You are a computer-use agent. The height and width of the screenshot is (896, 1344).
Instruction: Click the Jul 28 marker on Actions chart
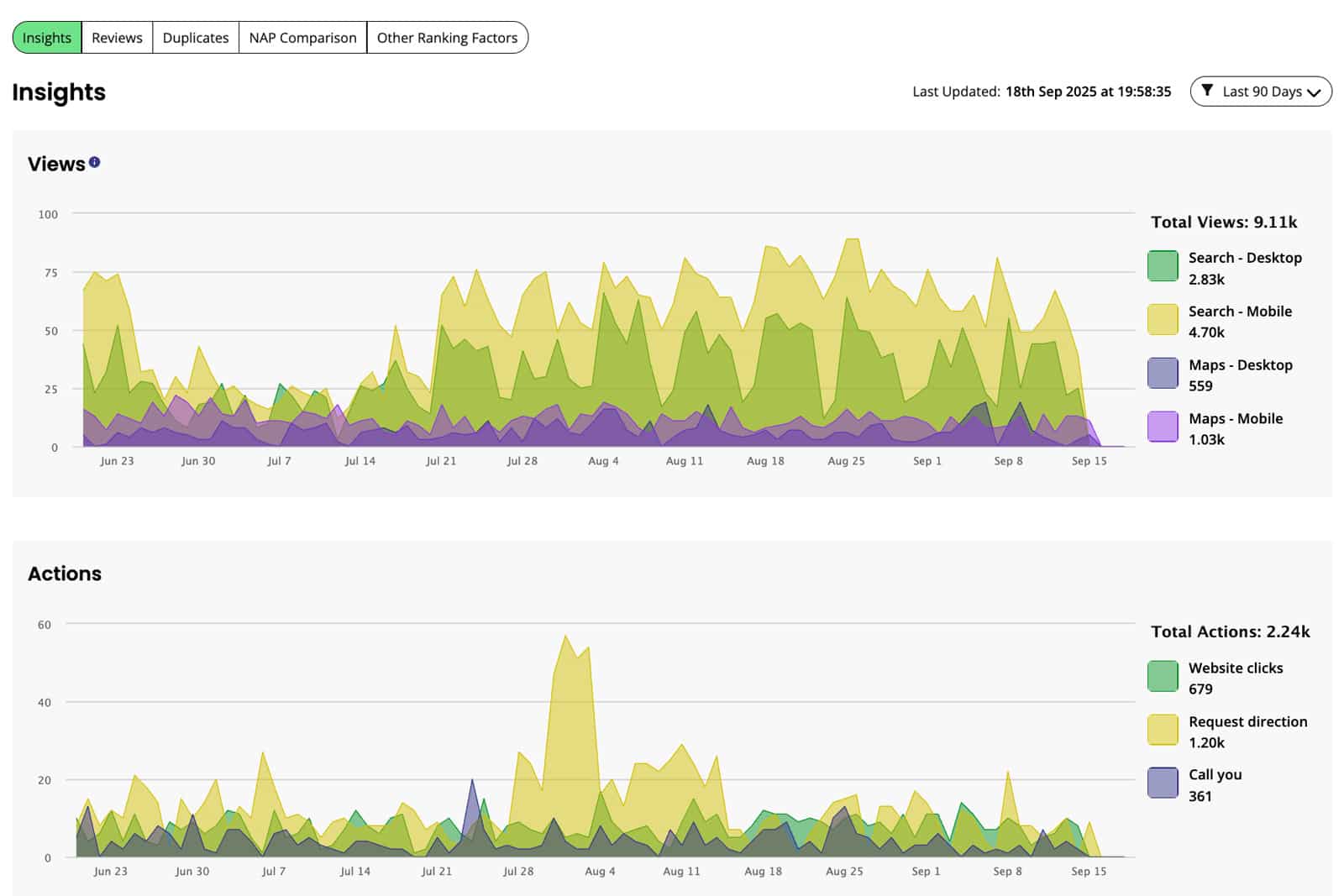tap(518, 872)
